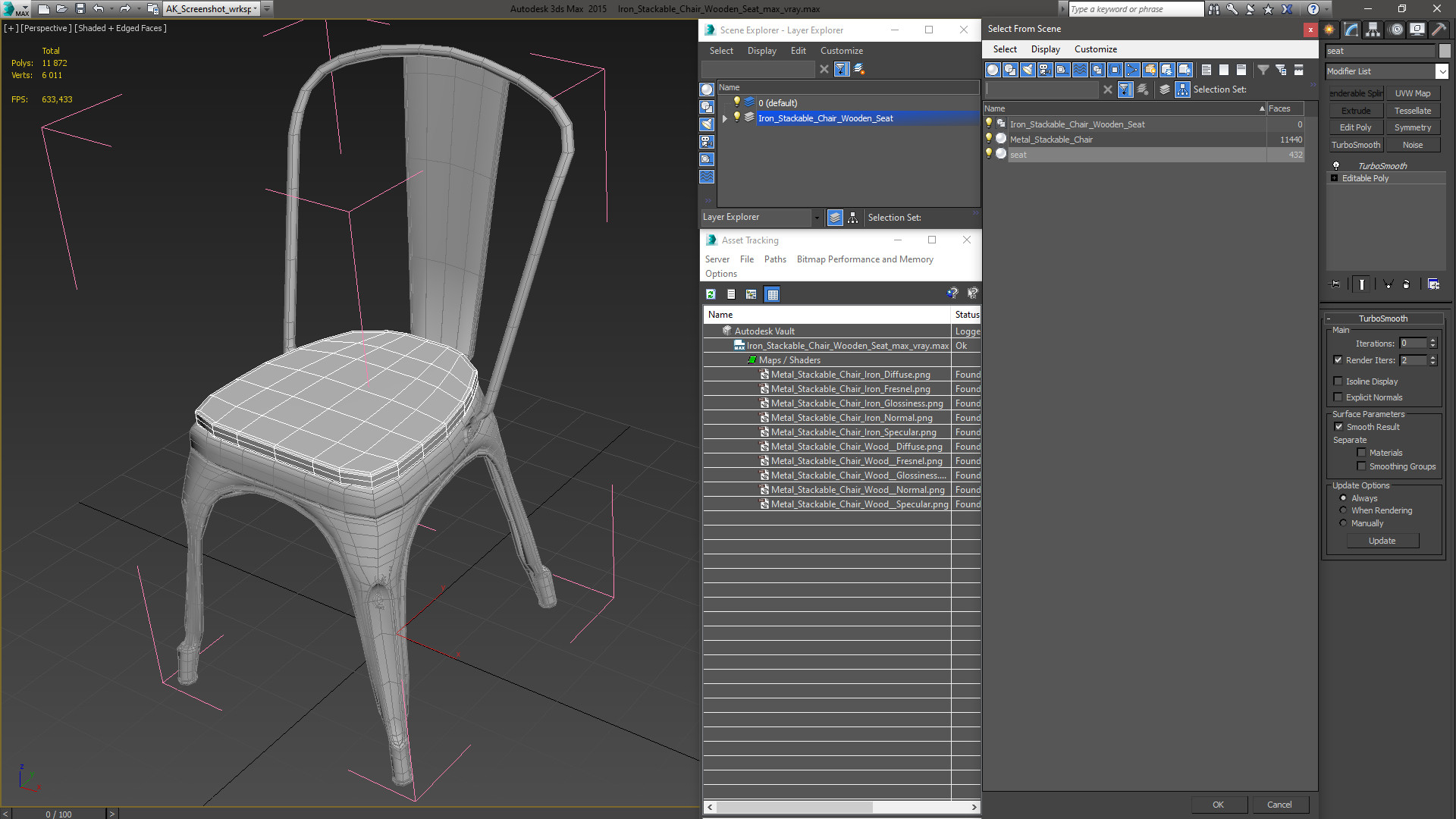Click Refresh icon in Asset Tracking toolbar

(711, 294)
